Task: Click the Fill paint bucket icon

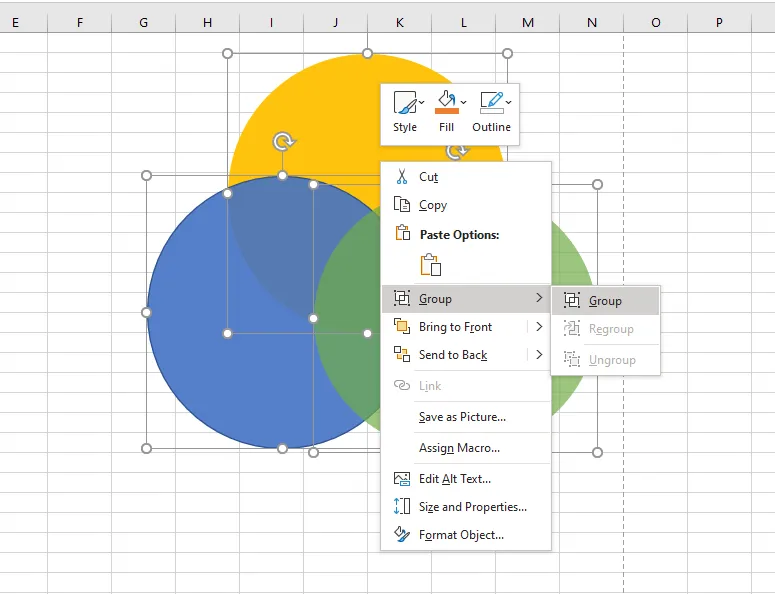Action: (446, 100)
